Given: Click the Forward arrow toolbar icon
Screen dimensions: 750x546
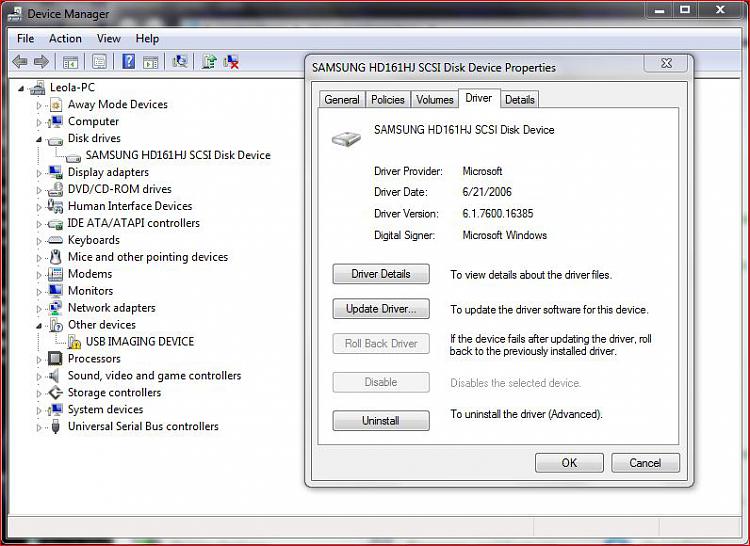Looking at the screenshot, I should (x=42, y=62).
